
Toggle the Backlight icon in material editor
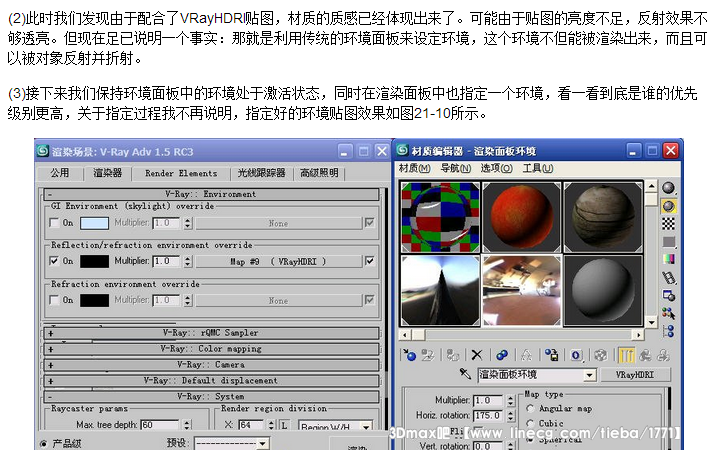[668, 206]
